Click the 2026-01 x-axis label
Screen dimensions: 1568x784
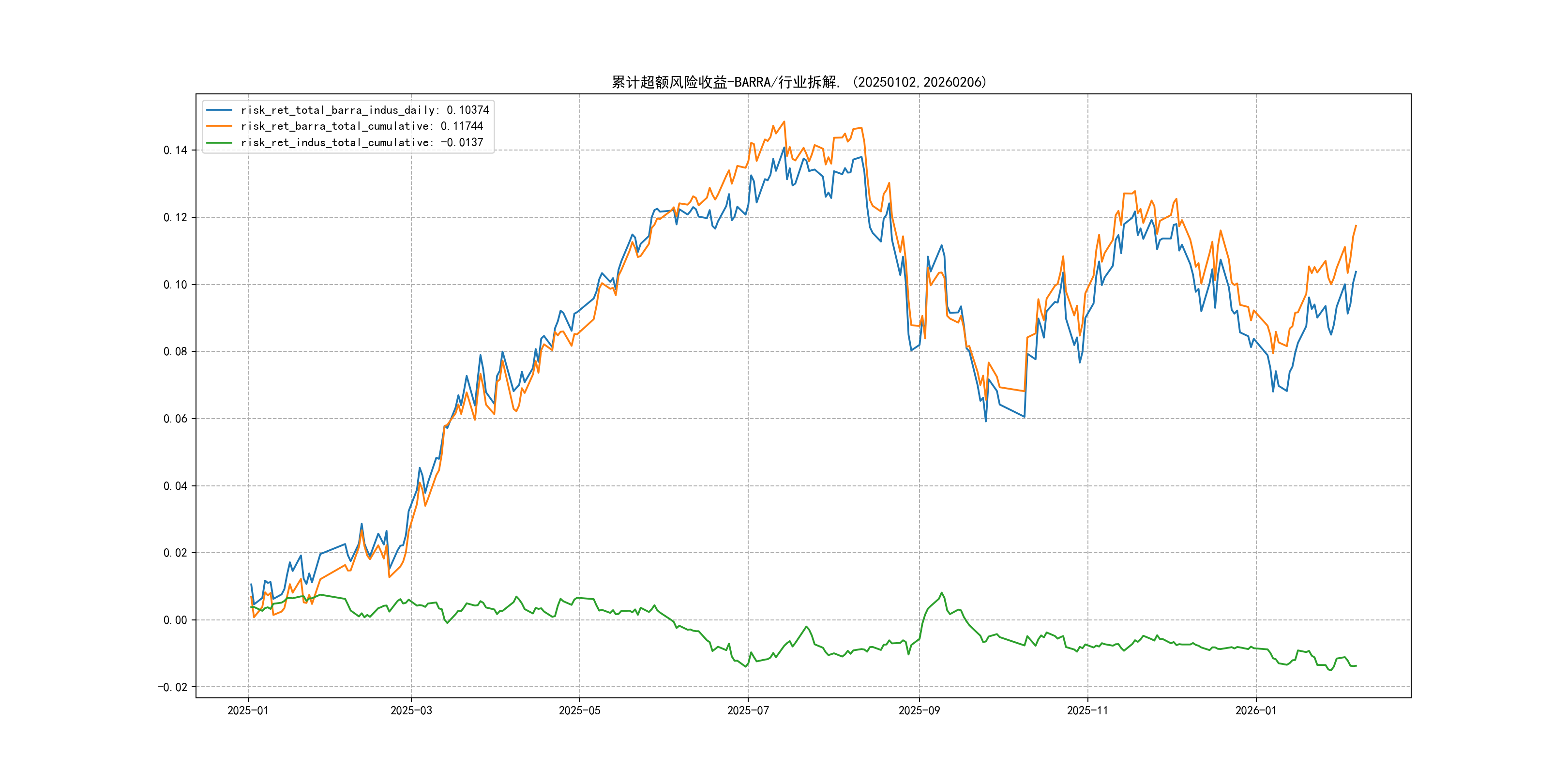click(1256, 711)
